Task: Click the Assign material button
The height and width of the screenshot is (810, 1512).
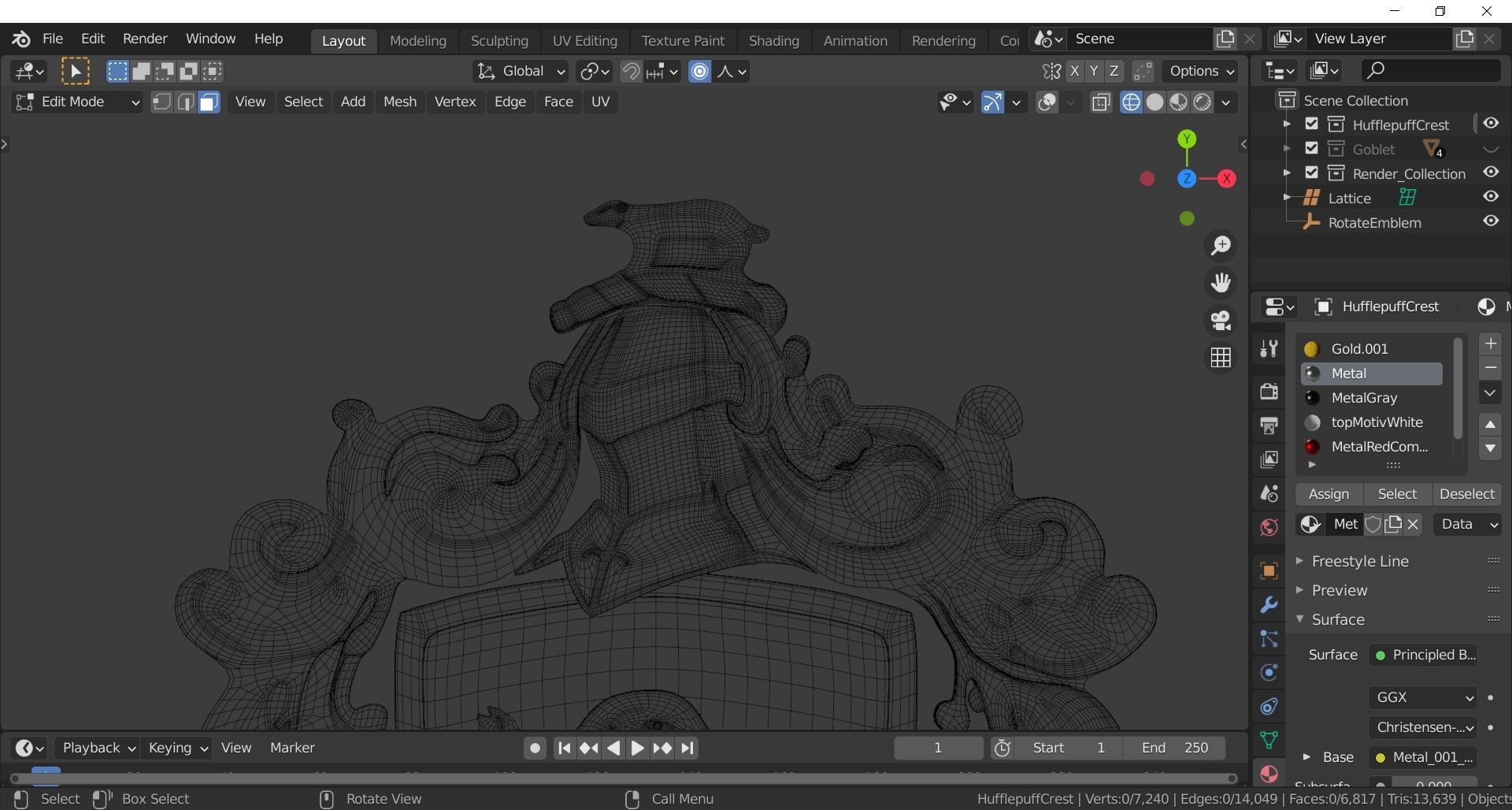Action: 1329,495
